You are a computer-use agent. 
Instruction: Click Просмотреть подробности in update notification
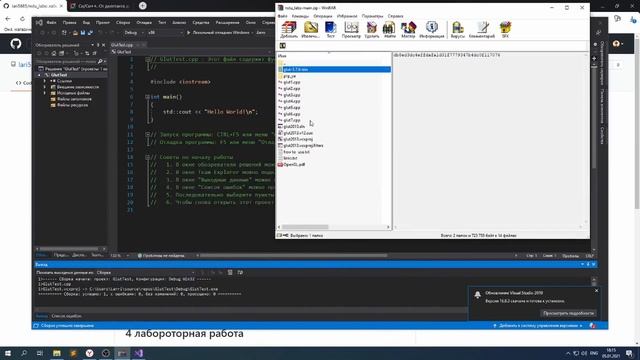pyautogui.click(x=568, y=313)
